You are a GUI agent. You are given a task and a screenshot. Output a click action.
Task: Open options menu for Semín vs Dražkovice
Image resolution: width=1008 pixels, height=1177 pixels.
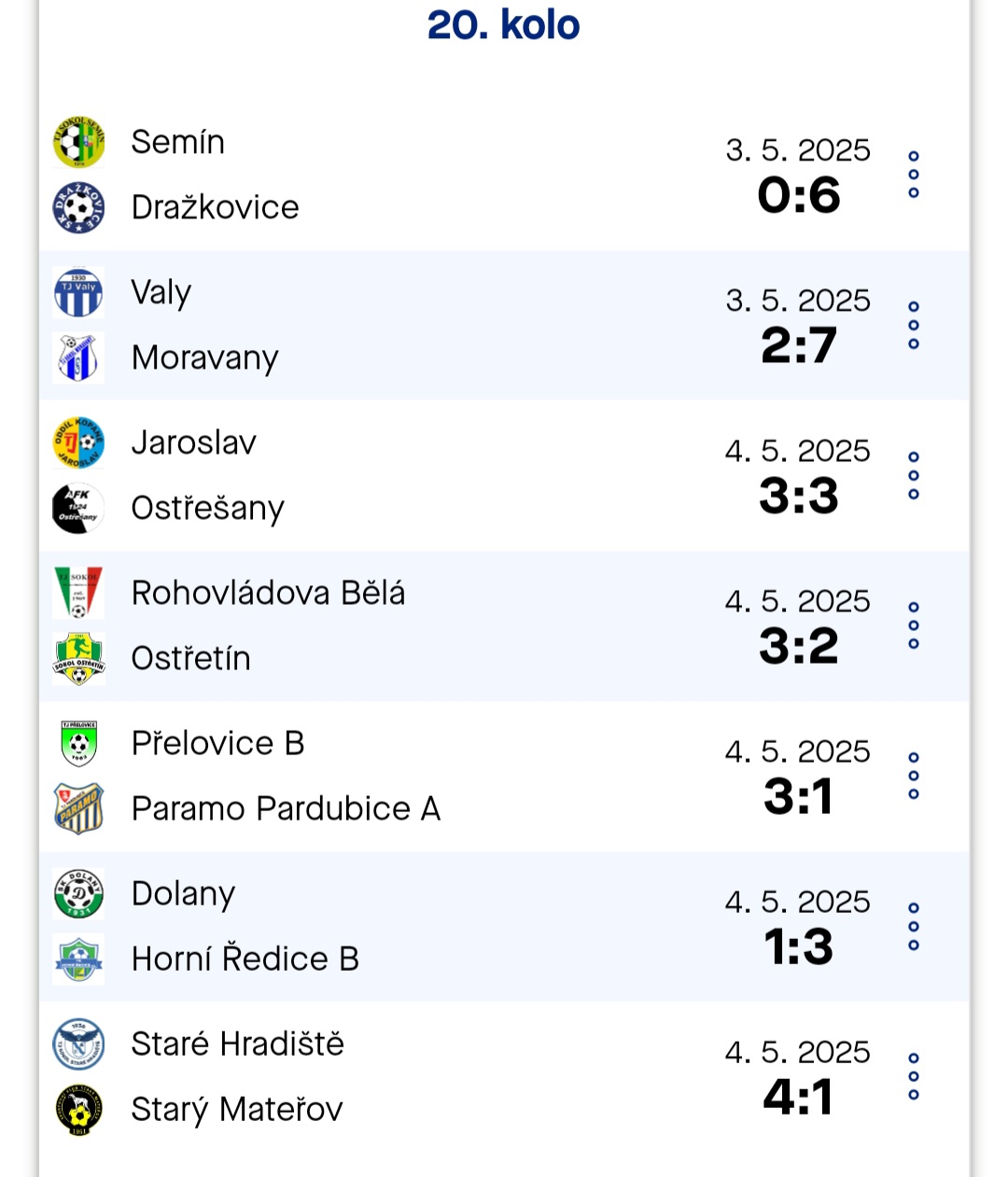point(914,175)
